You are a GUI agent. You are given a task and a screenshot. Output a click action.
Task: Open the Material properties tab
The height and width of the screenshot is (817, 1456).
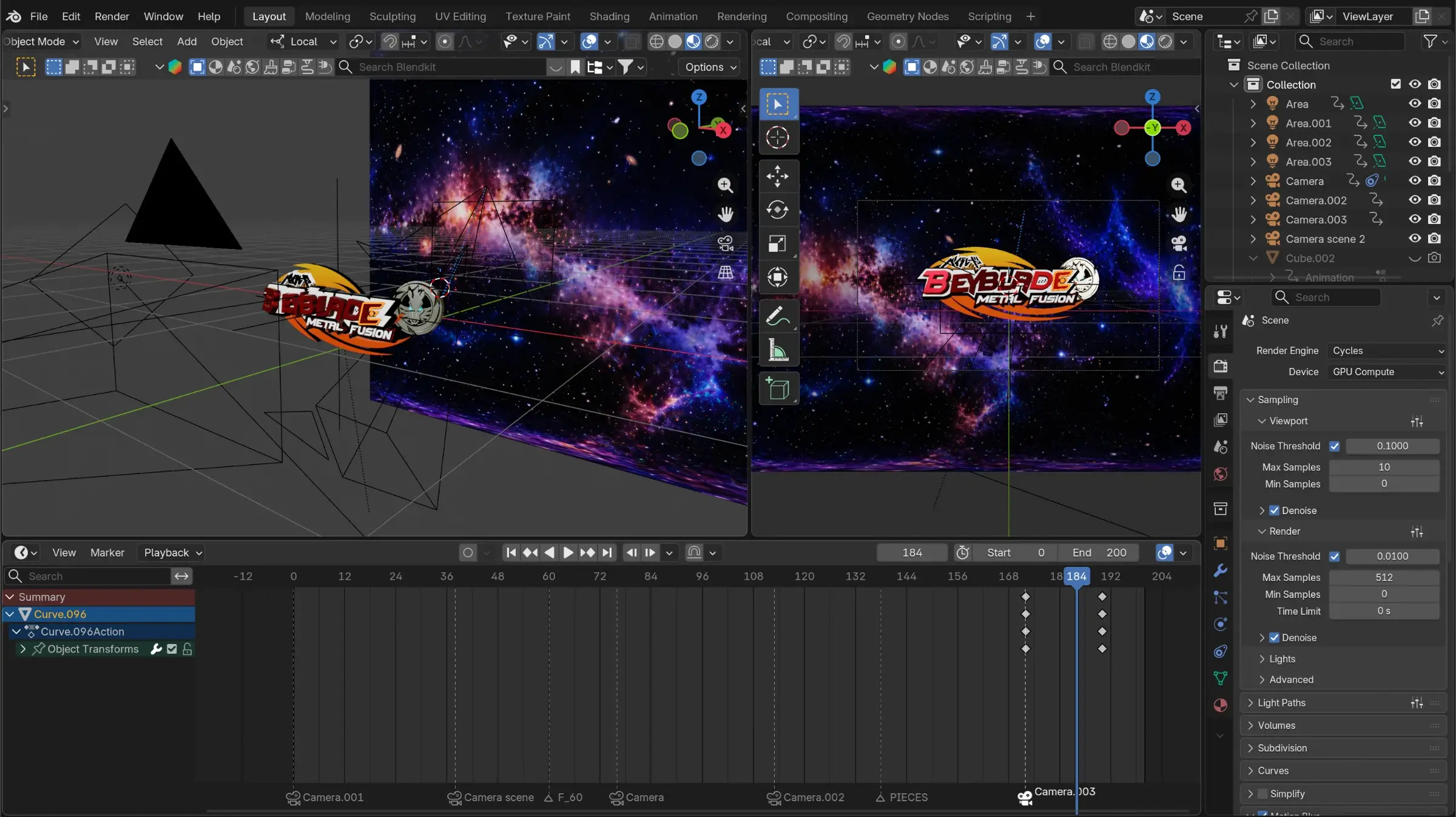(x=1221, y=705)
